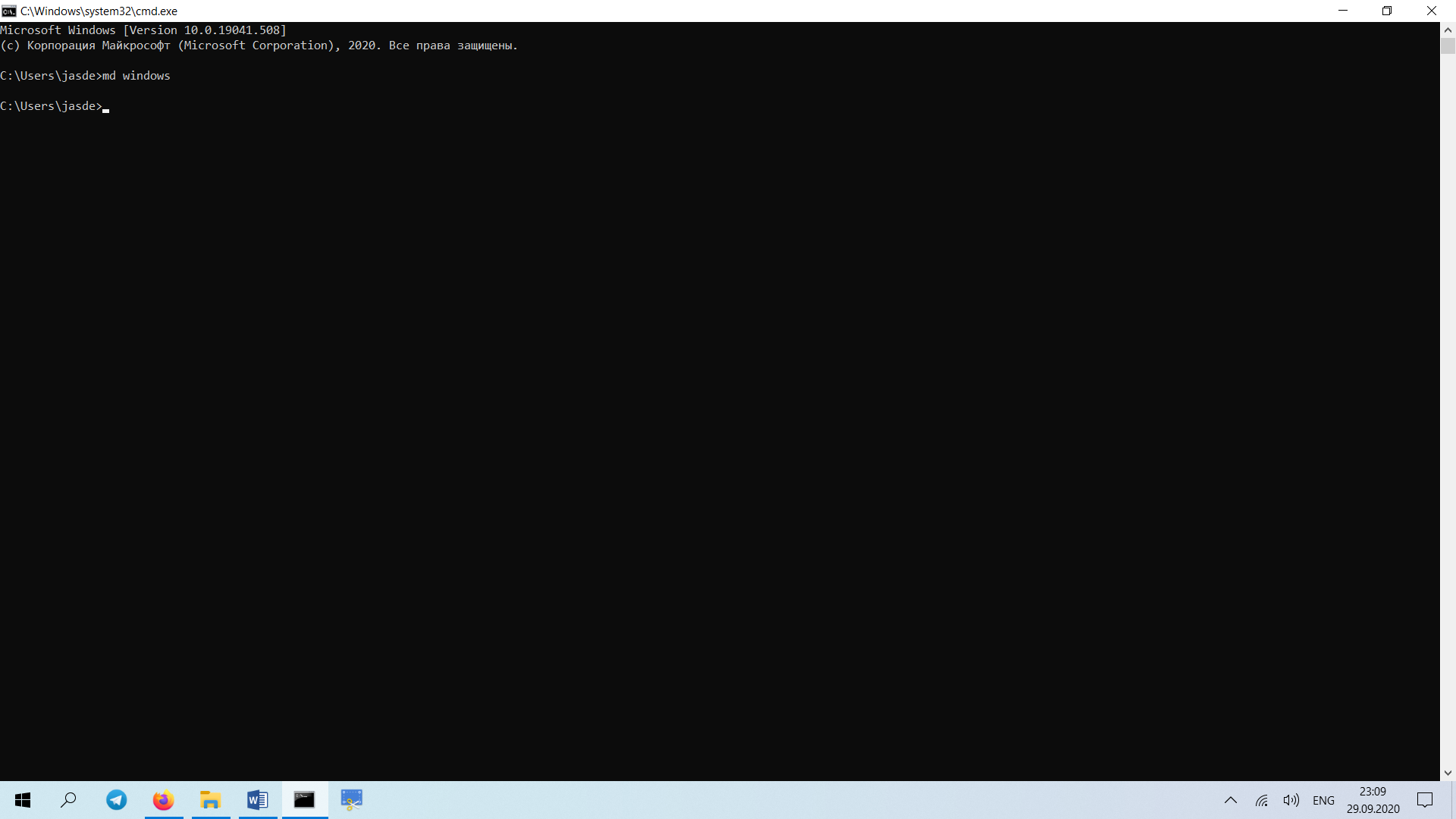Click the active prompt line C:\Users\jasde>
1456x819 pixels.
(51, 106)
